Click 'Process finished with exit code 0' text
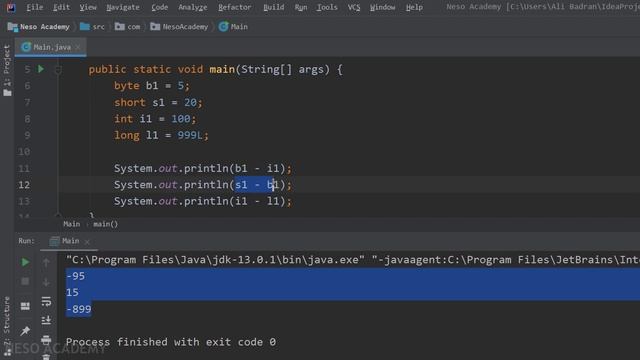640x360 pixels. point(171,342)
